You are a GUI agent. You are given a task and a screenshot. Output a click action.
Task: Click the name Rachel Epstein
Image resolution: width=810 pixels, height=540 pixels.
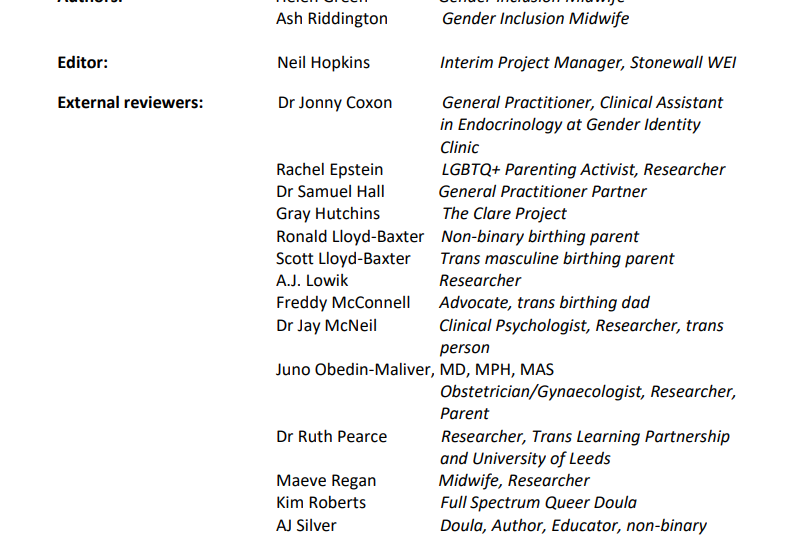(330, 170)
